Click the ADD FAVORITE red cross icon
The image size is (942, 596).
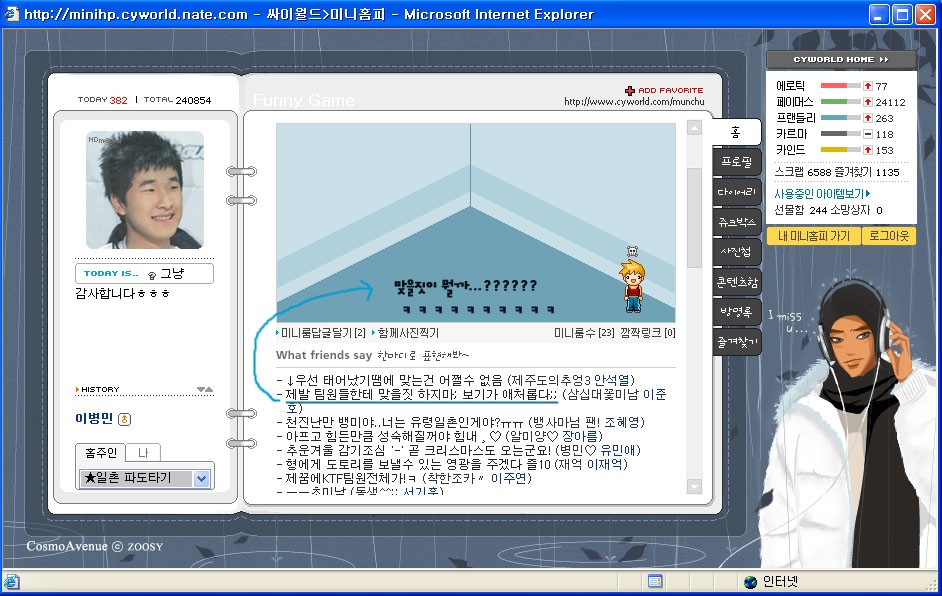[630, 91]
